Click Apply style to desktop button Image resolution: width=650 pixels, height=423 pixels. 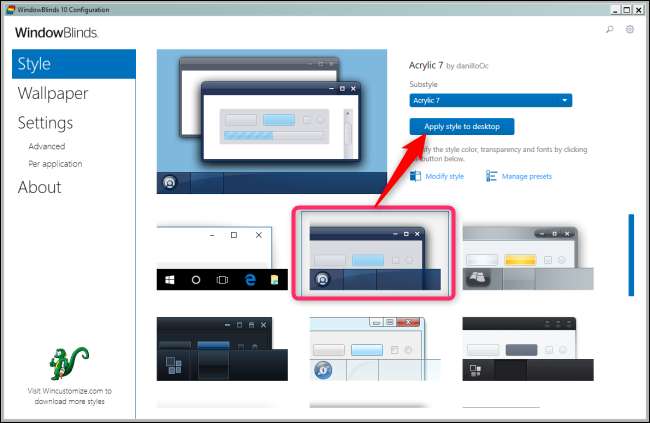(462, 126)
